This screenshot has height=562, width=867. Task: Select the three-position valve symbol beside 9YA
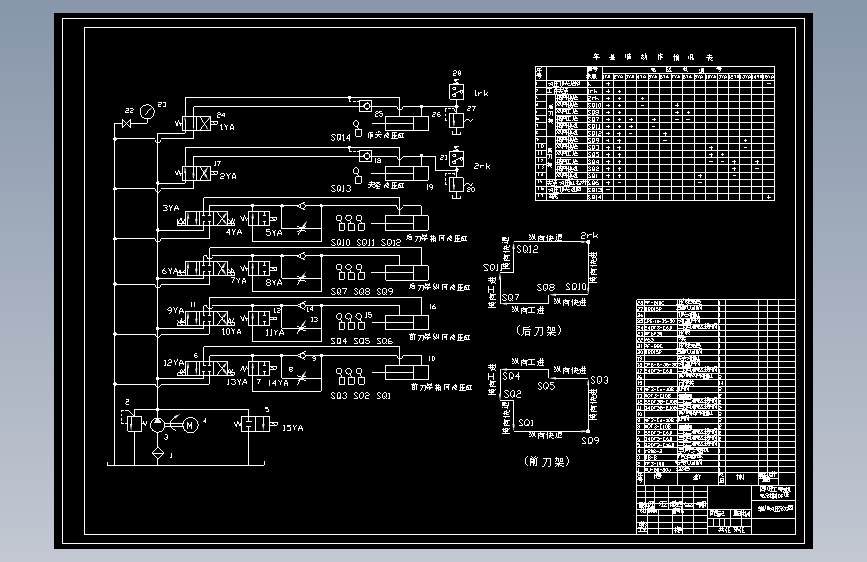(206, 319)
